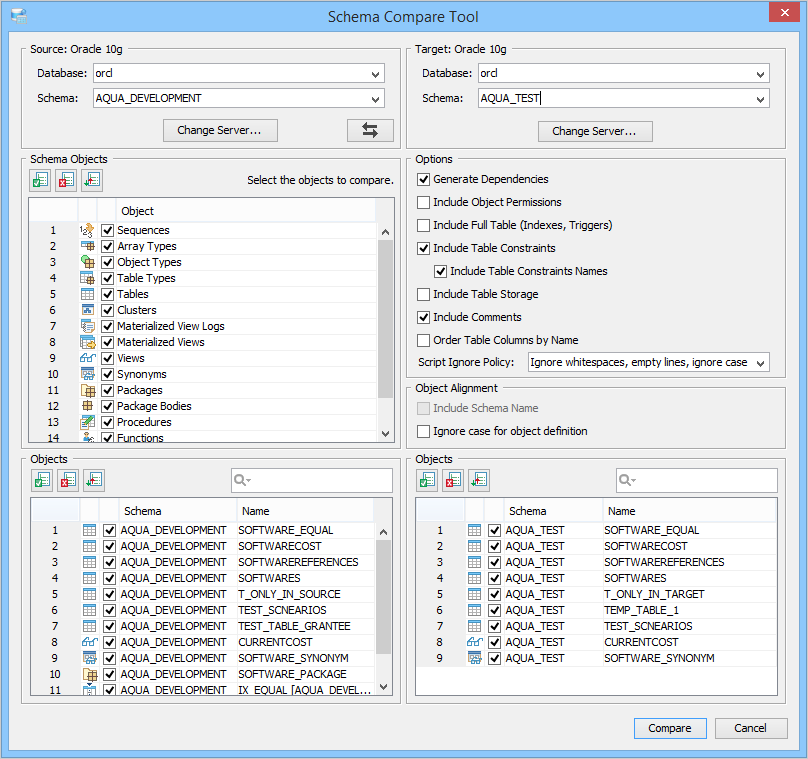Click invert selection icon above target Objects list
The width and height of the screenshot is (808, 759).
[x=479, y=480]
